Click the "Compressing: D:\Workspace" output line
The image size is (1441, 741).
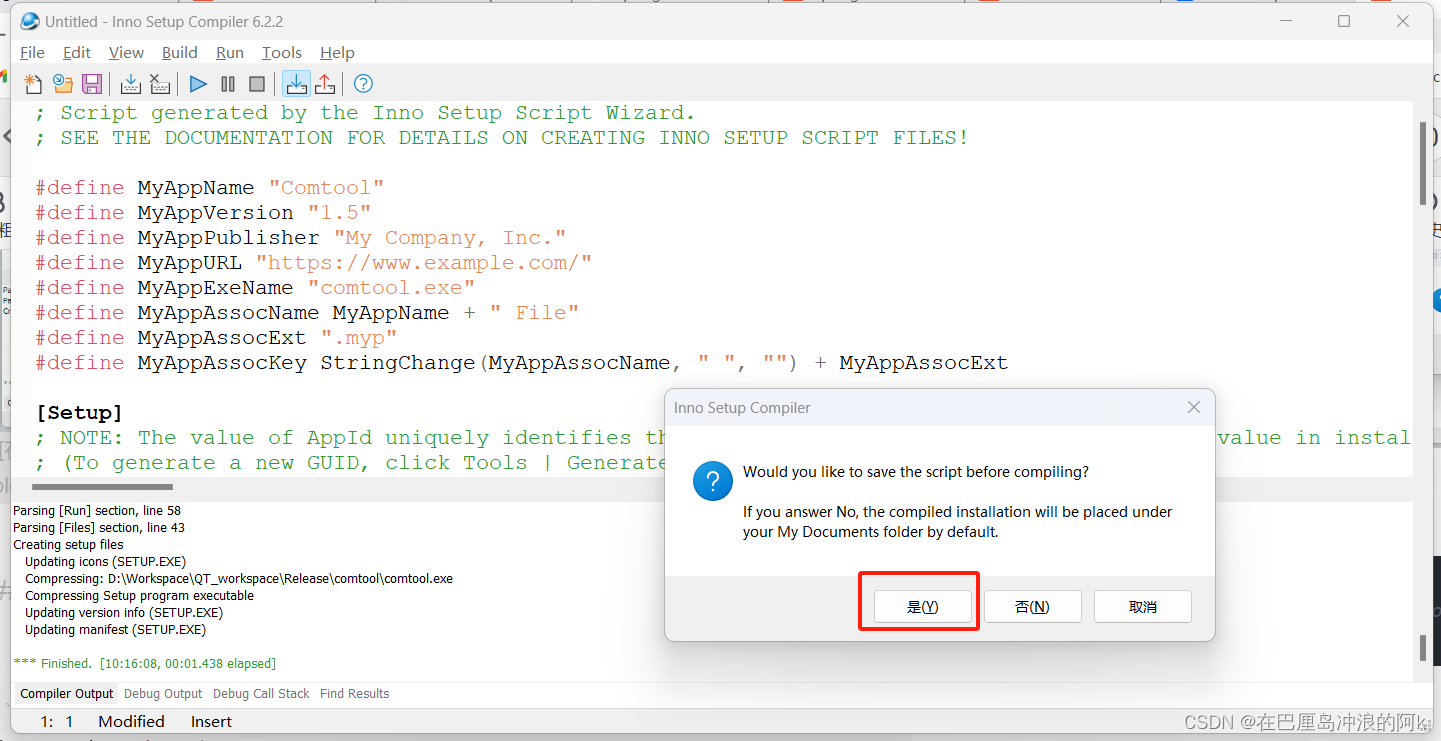[x=239, y=578]
